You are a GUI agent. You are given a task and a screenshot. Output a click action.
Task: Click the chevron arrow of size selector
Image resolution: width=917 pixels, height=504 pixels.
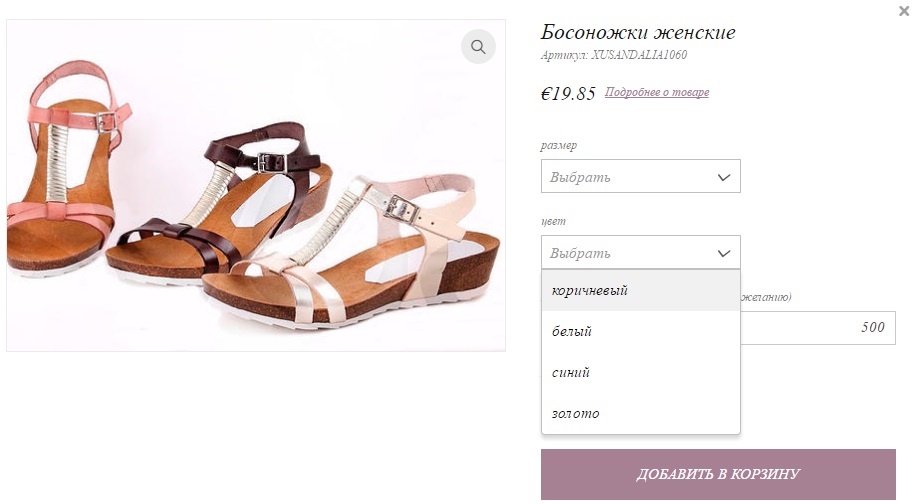(725, 177)
